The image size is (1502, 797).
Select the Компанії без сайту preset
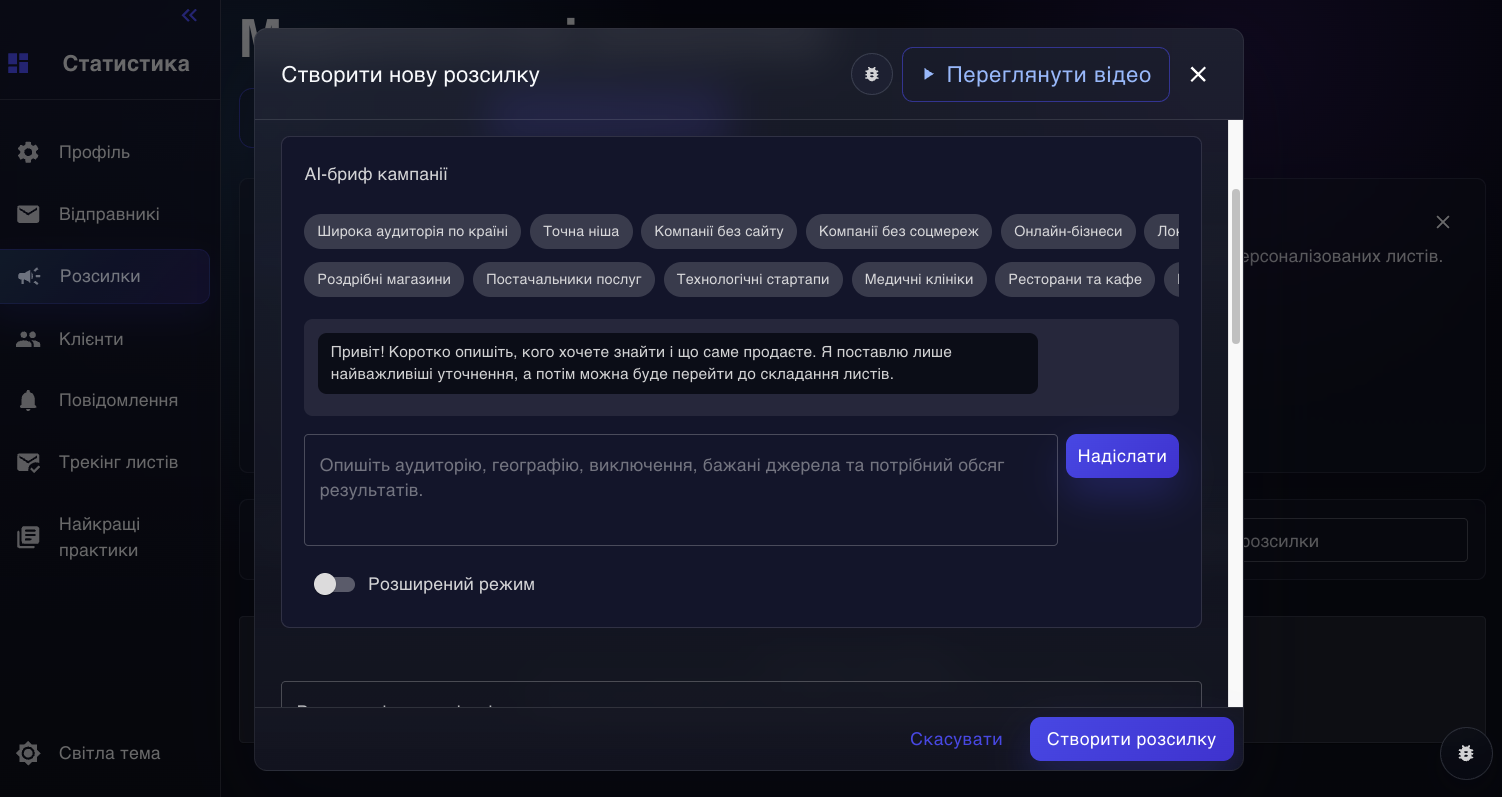(x=718, y=231)
